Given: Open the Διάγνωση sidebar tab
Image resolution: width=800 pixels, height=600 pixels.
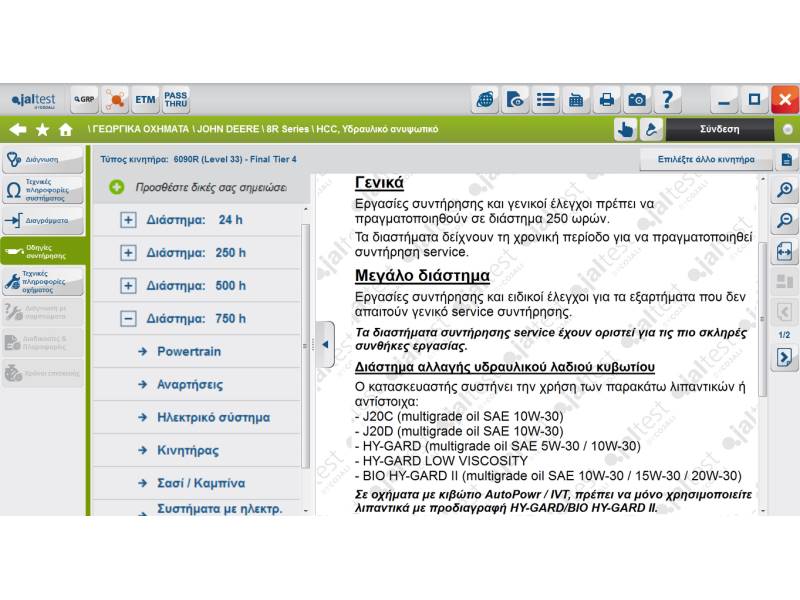Looking at the screenshot, I should click(x=42, y=159).
